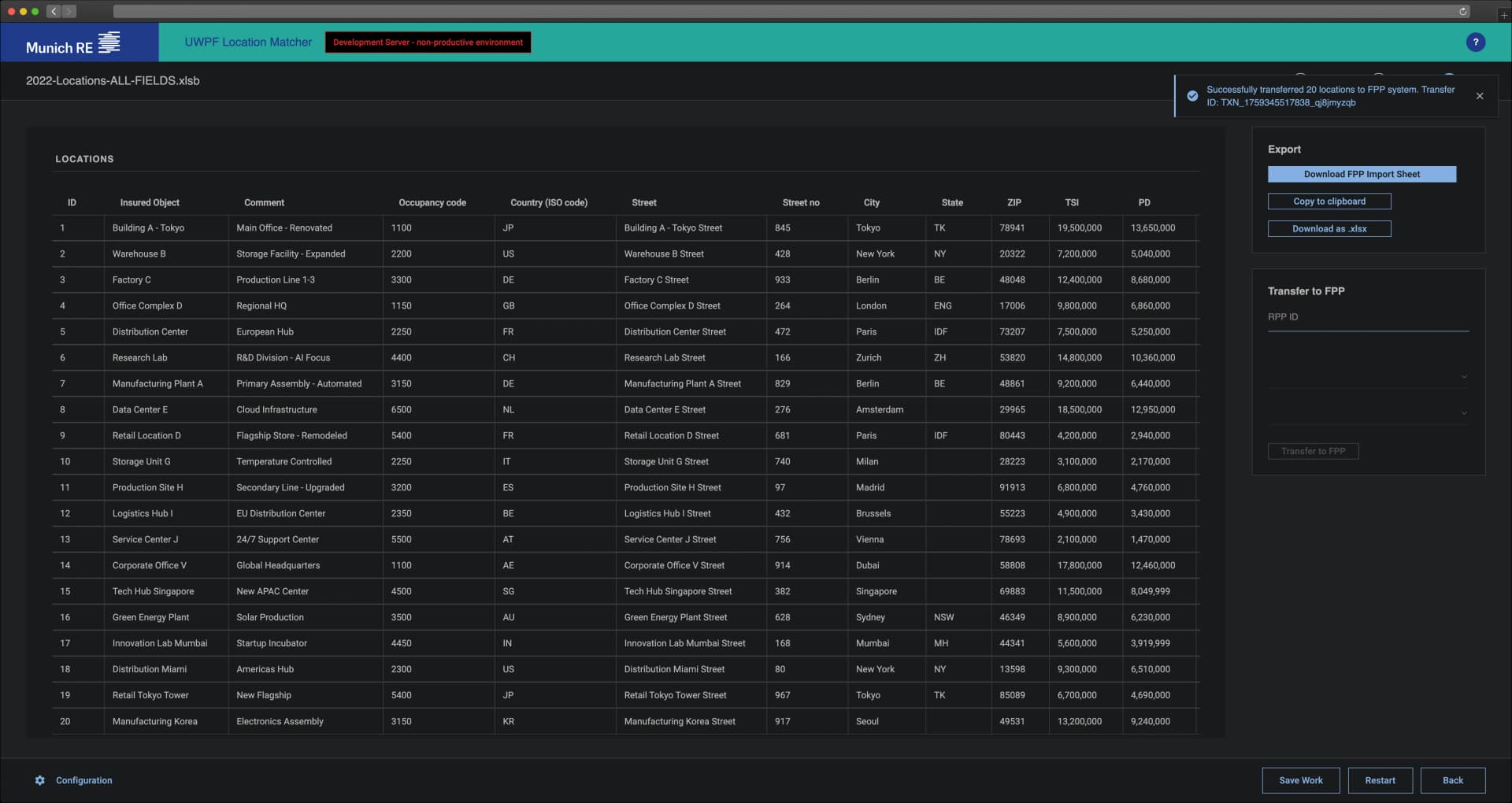Click the ZIP column header

click(1014, 202)
